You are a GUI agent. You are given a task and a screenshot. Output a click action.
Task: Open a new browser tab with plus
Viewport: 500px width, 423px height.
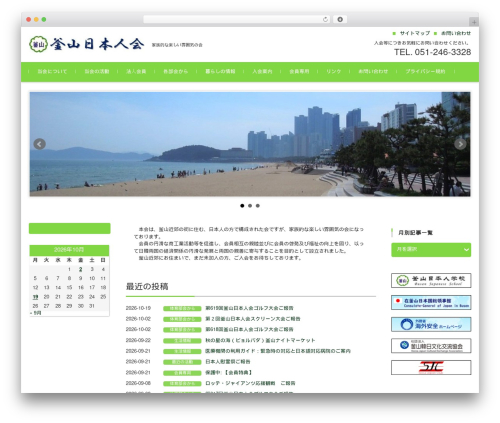click(474, 22)
